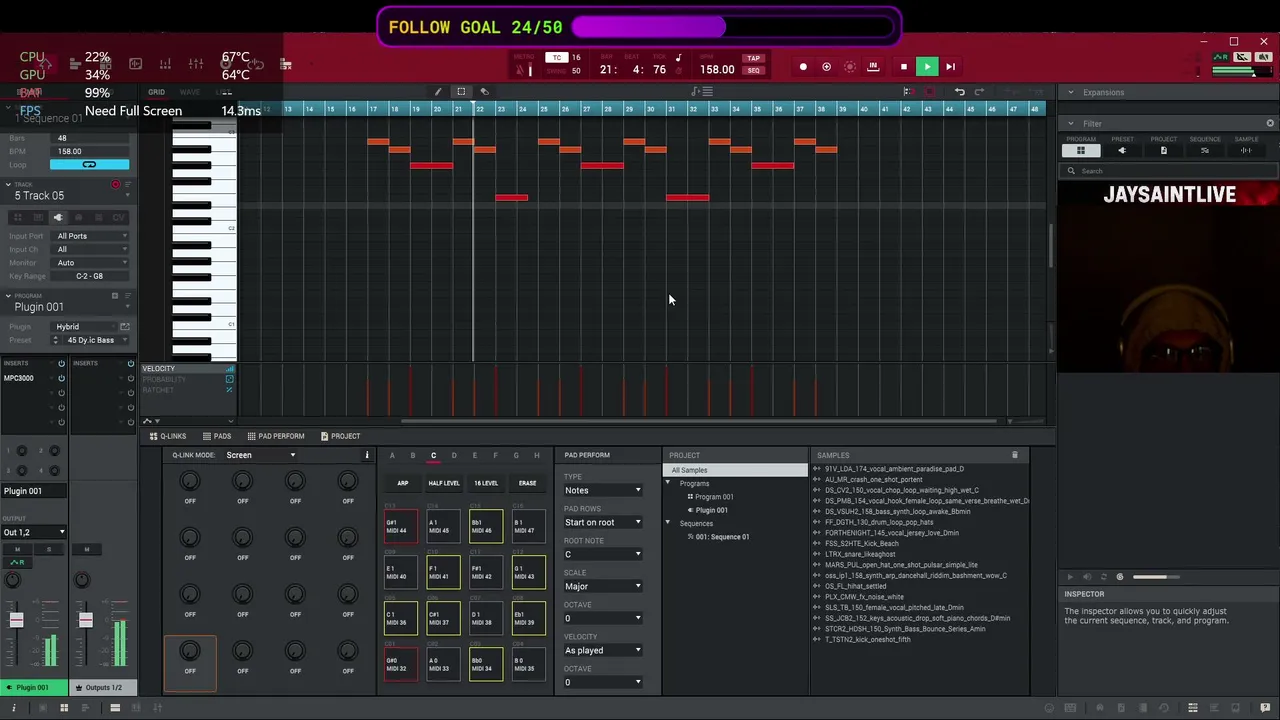Viewport: 1280px width, 720px height.
Task: Click the undo arrow icon
Action: pyautogui.click(x=959, y=92)
